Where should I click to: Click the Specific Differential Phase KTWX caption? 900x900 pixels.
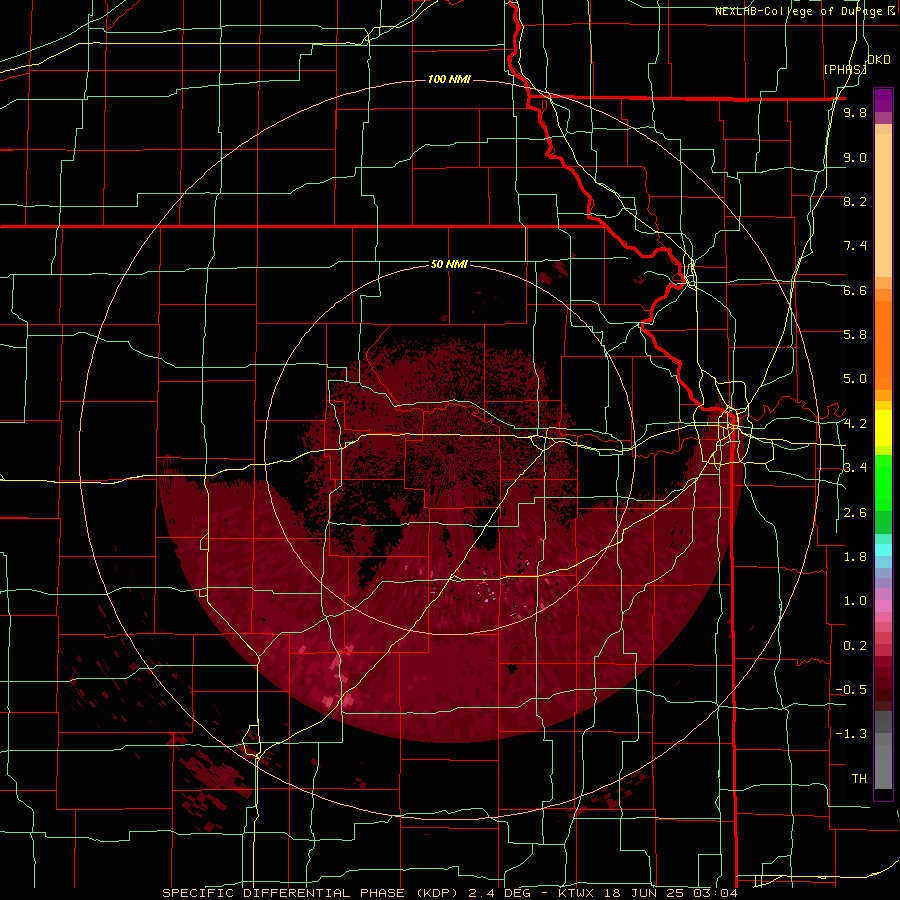[x=449, y=893]
